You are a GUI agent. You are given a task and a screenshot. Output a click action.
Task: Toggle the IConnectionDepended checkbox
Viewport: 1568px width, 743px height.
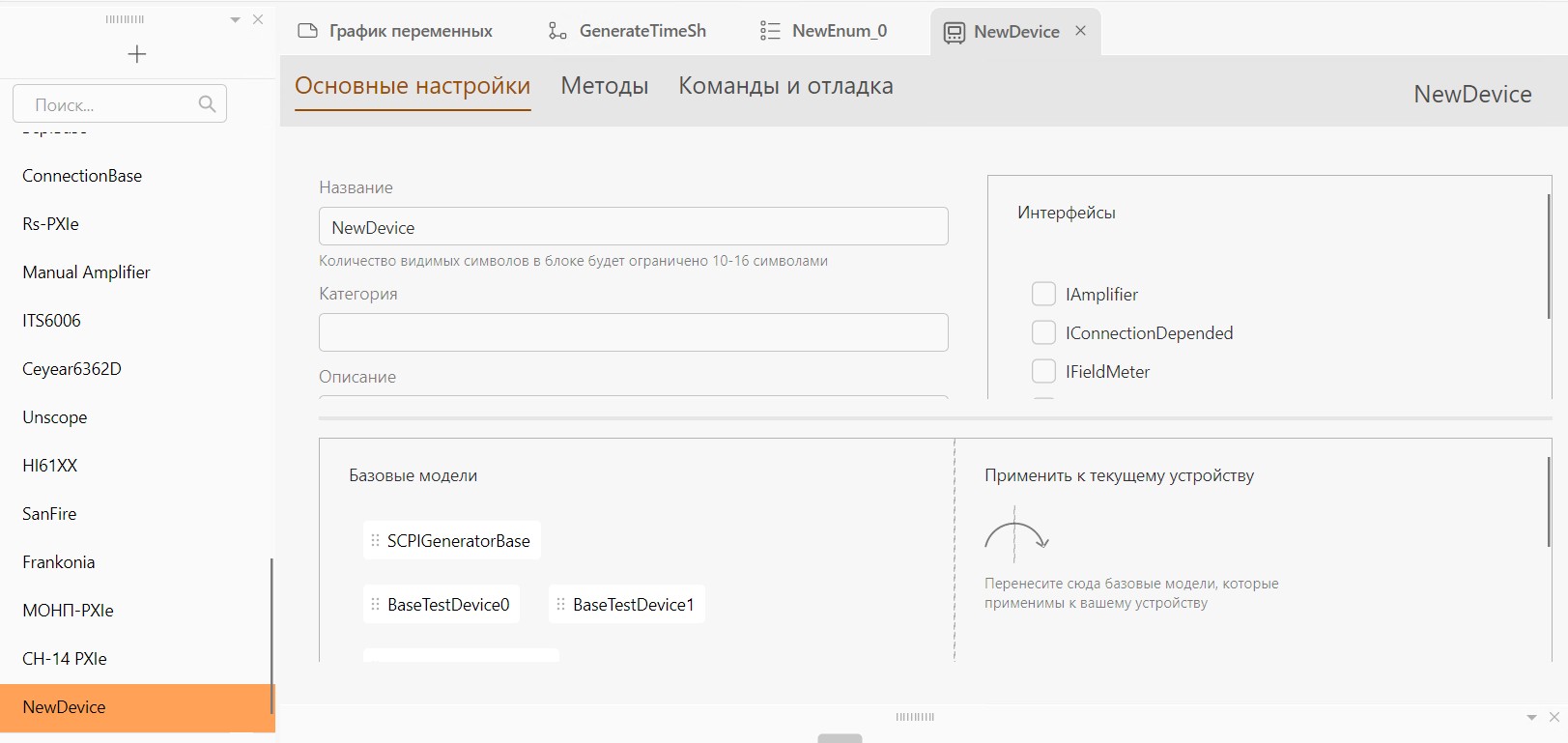pos(1043,332)
